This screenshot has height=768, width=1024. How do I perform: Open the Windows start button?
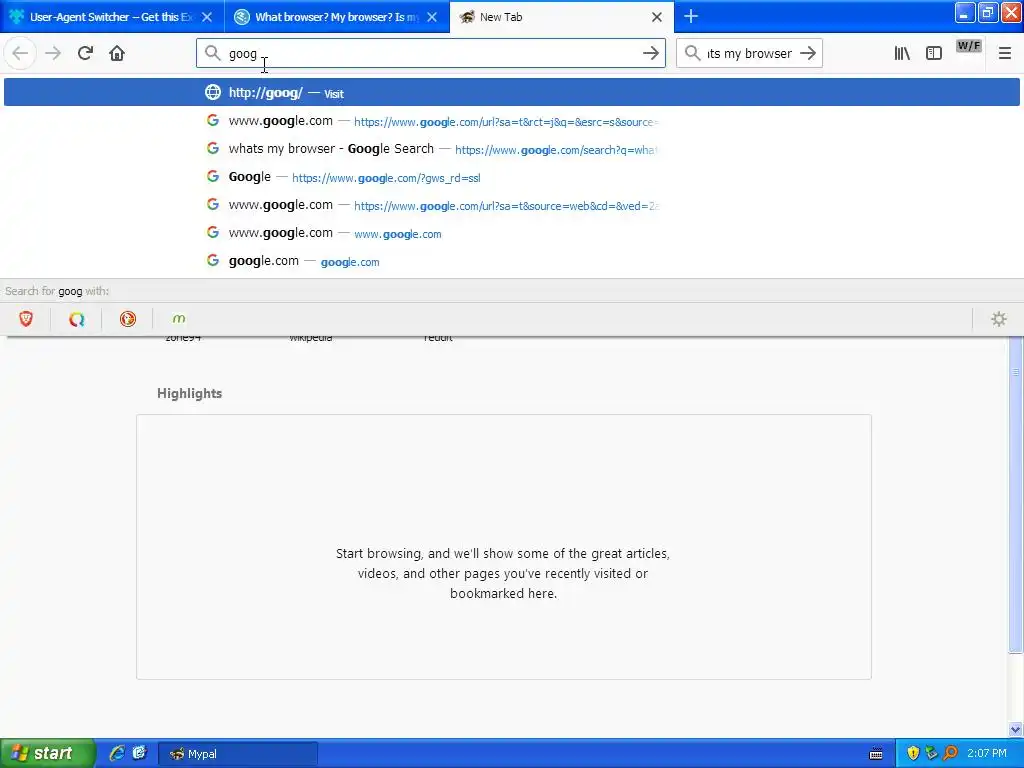(x=47, y=753)
